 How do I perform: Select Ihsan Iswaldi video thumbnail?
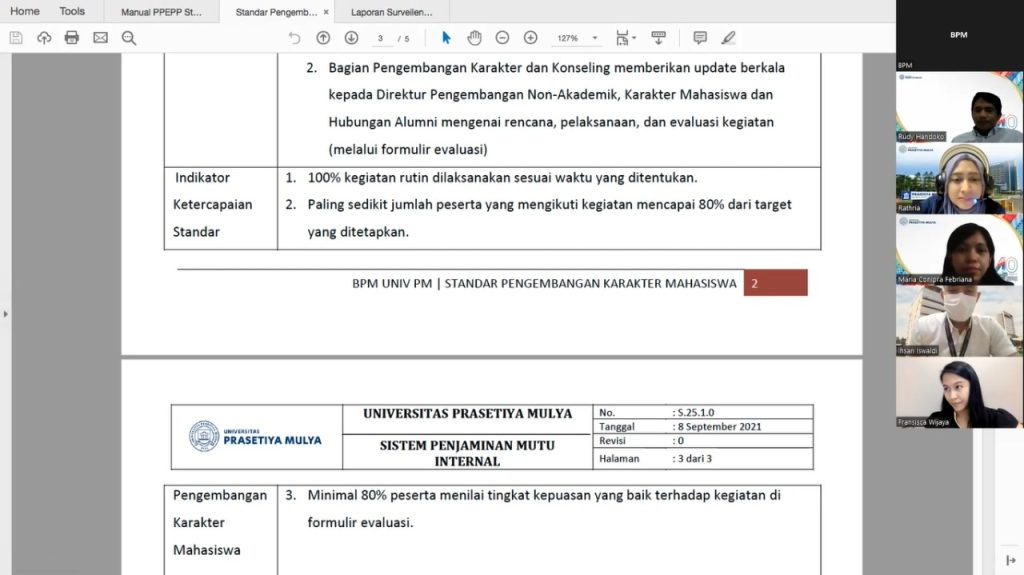point(959,321)
